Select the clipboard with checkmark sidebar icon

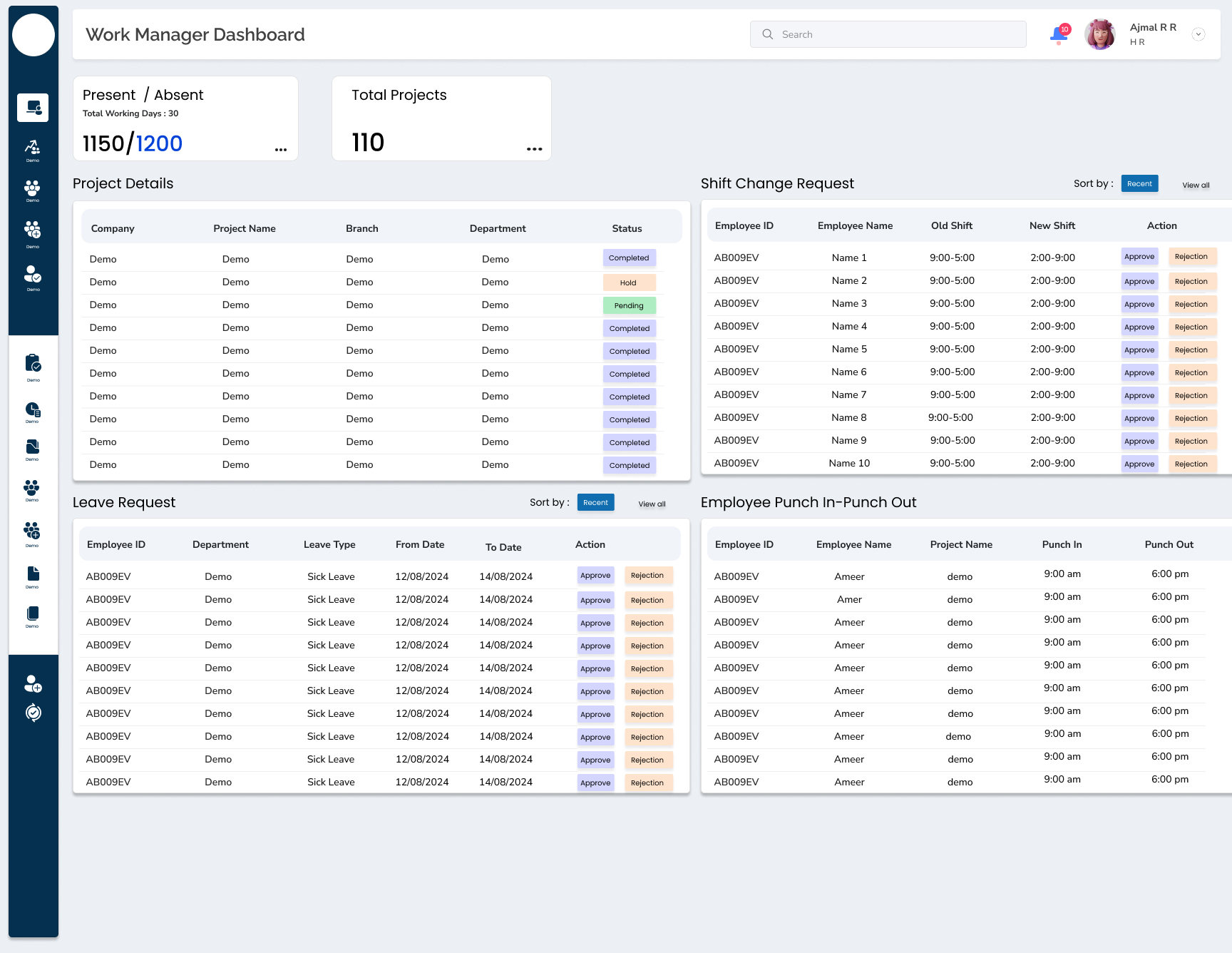[33, 364]
